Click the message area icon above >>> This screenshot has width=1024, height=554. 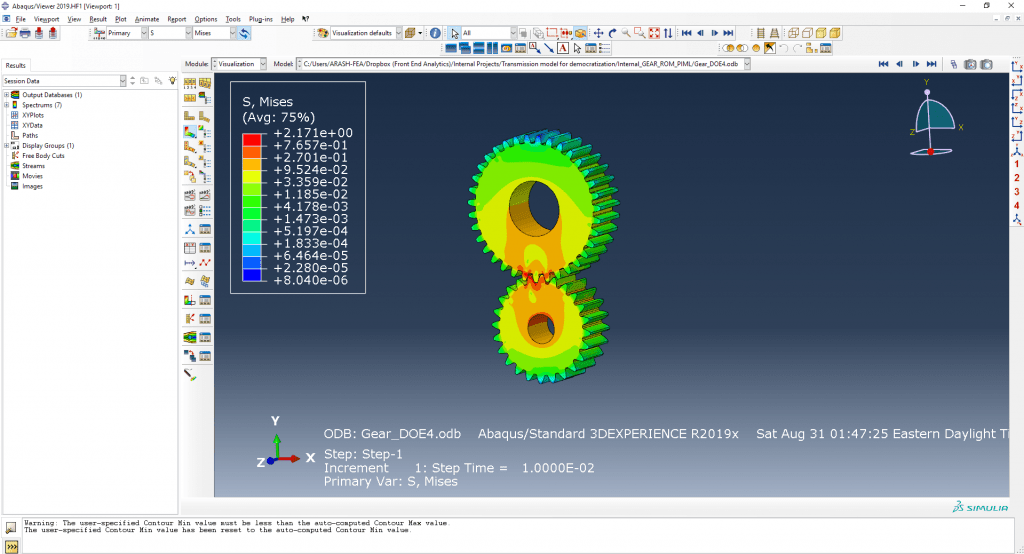11,527
